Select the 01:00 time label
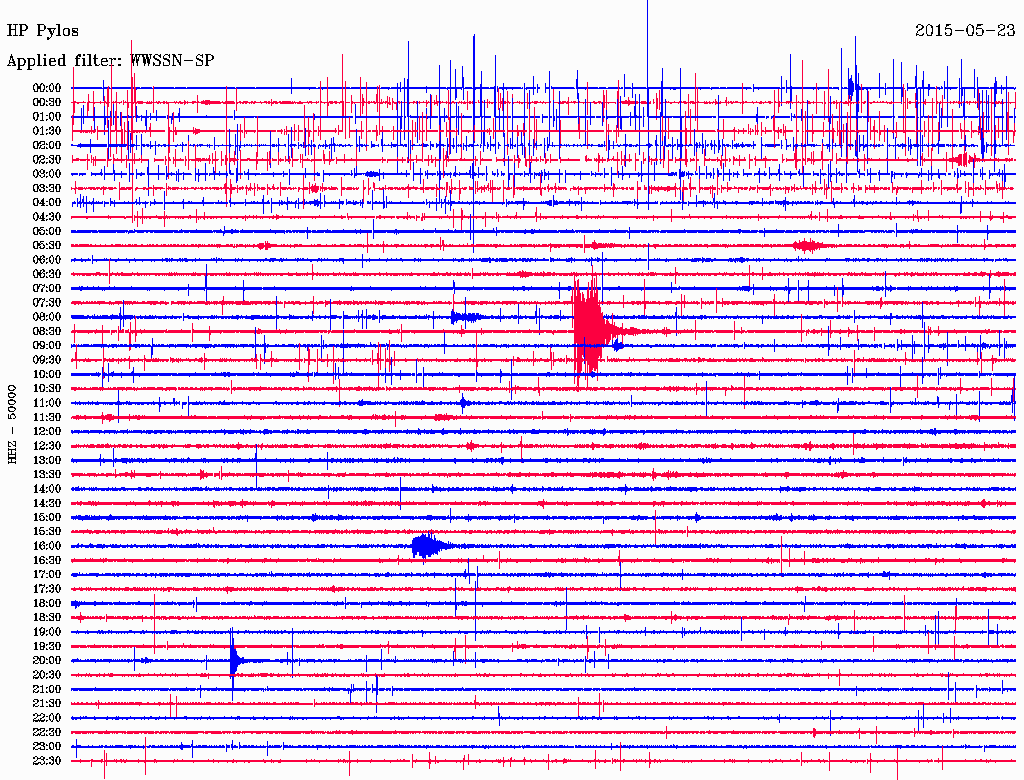 tap(47, 117)
